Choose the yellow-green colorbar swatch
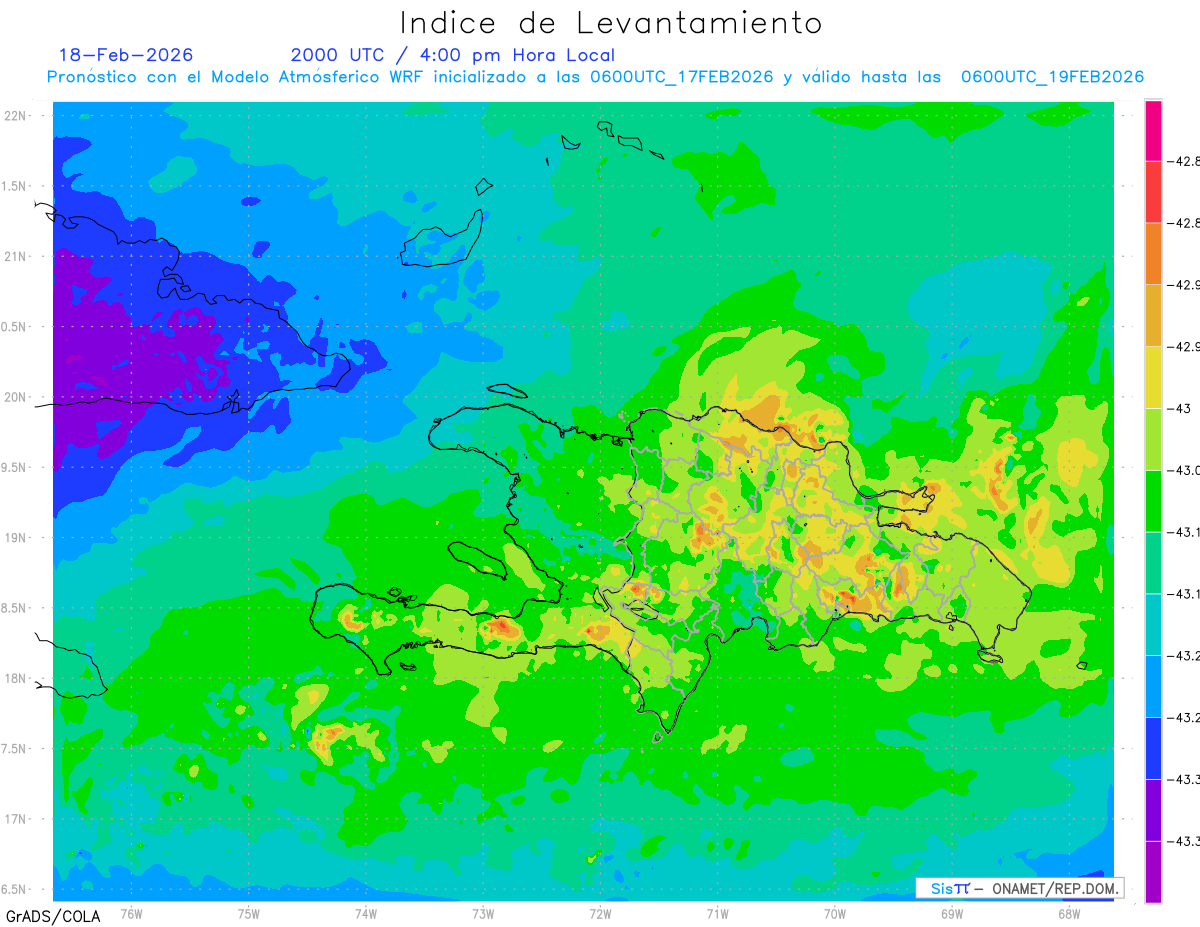Viewport: 1200px width, 927px height. point(1153,440)
